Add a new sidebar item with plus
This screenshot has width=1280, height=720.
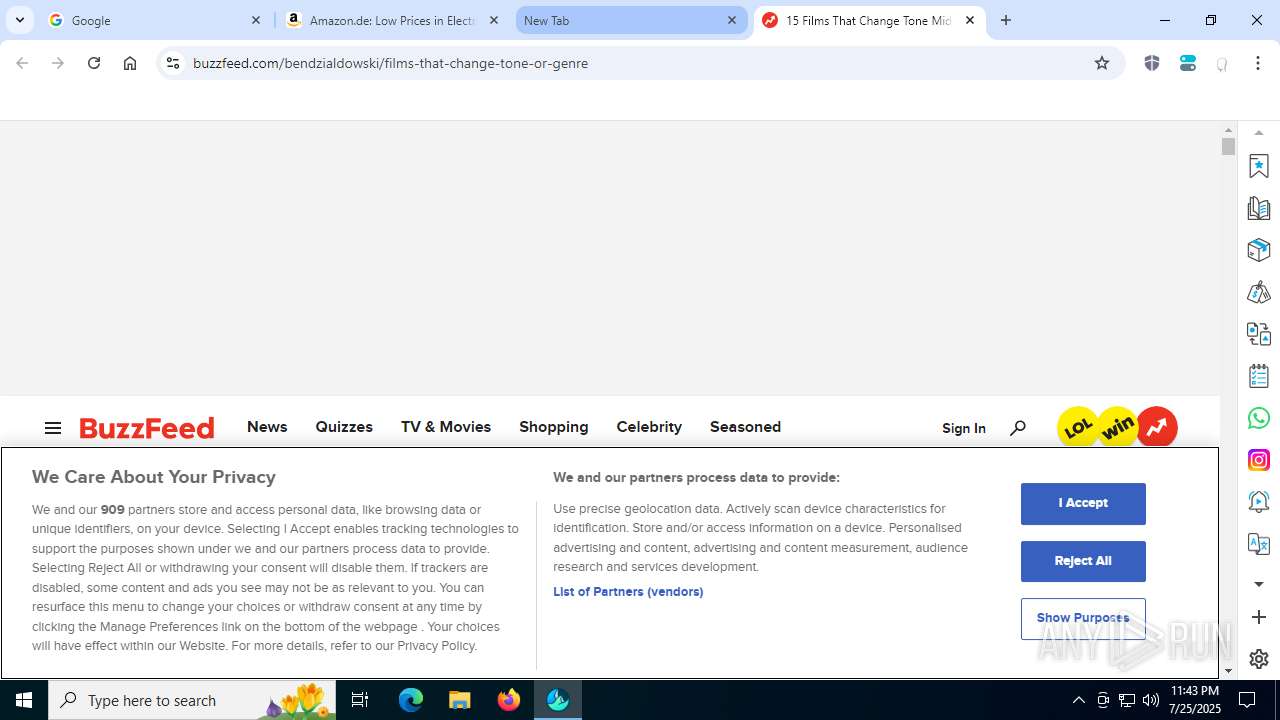click(1259, 617)
